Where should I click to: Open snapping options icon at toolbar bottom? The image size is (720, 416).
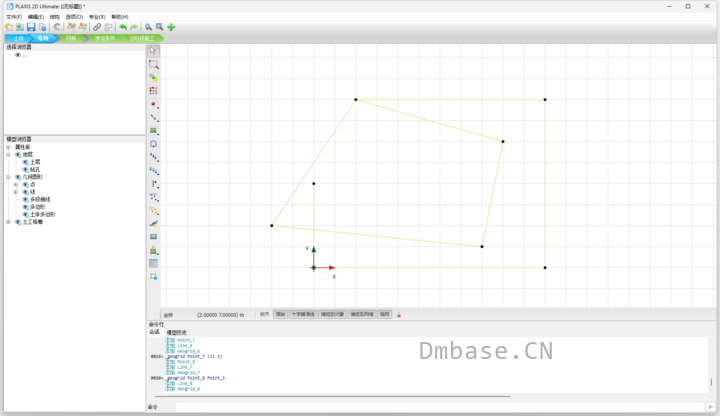pos(153,277)
